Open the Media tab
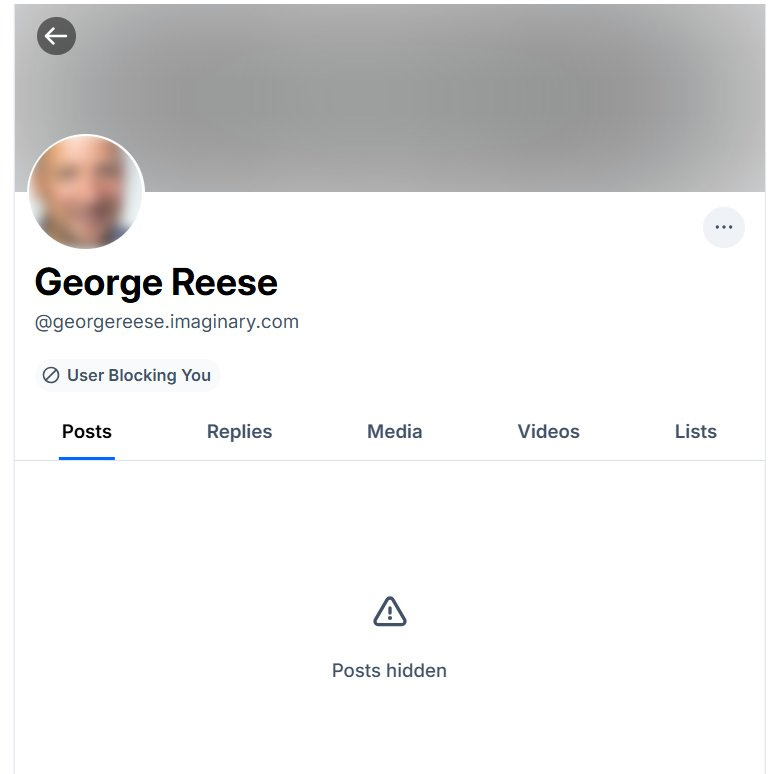 click(x=394, y=432)
